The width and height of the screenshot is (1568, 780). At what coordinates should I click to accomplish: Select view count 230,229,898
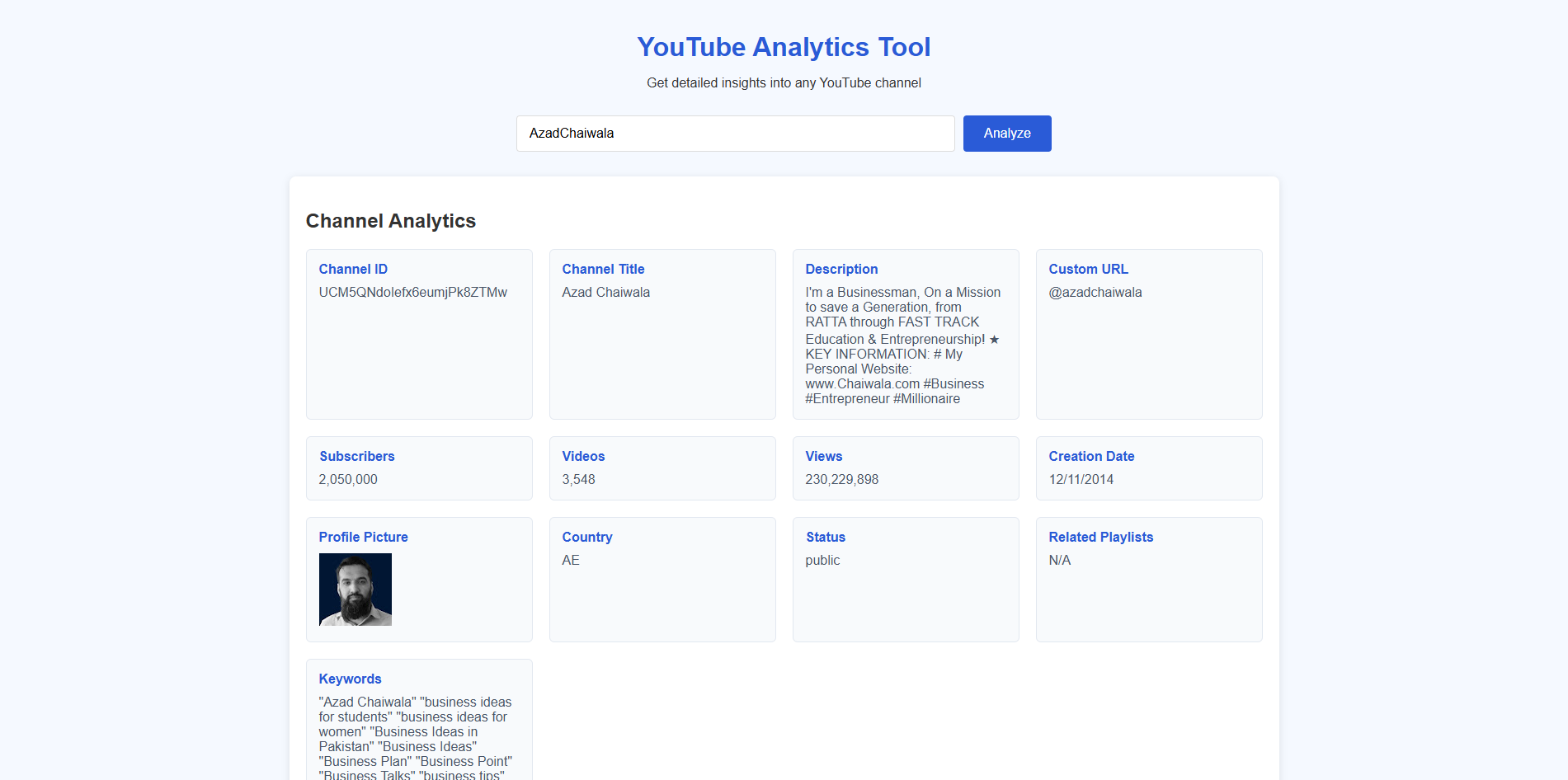tap(842, 479)
